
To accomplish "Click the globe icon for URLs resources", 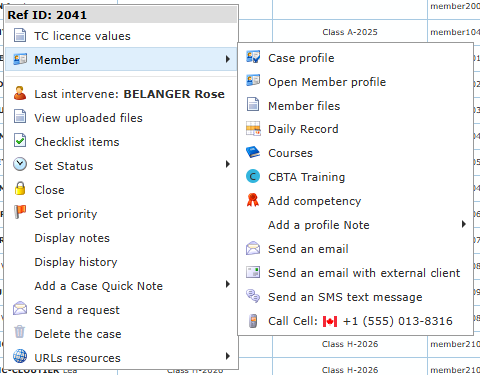I will pos(20,356).
